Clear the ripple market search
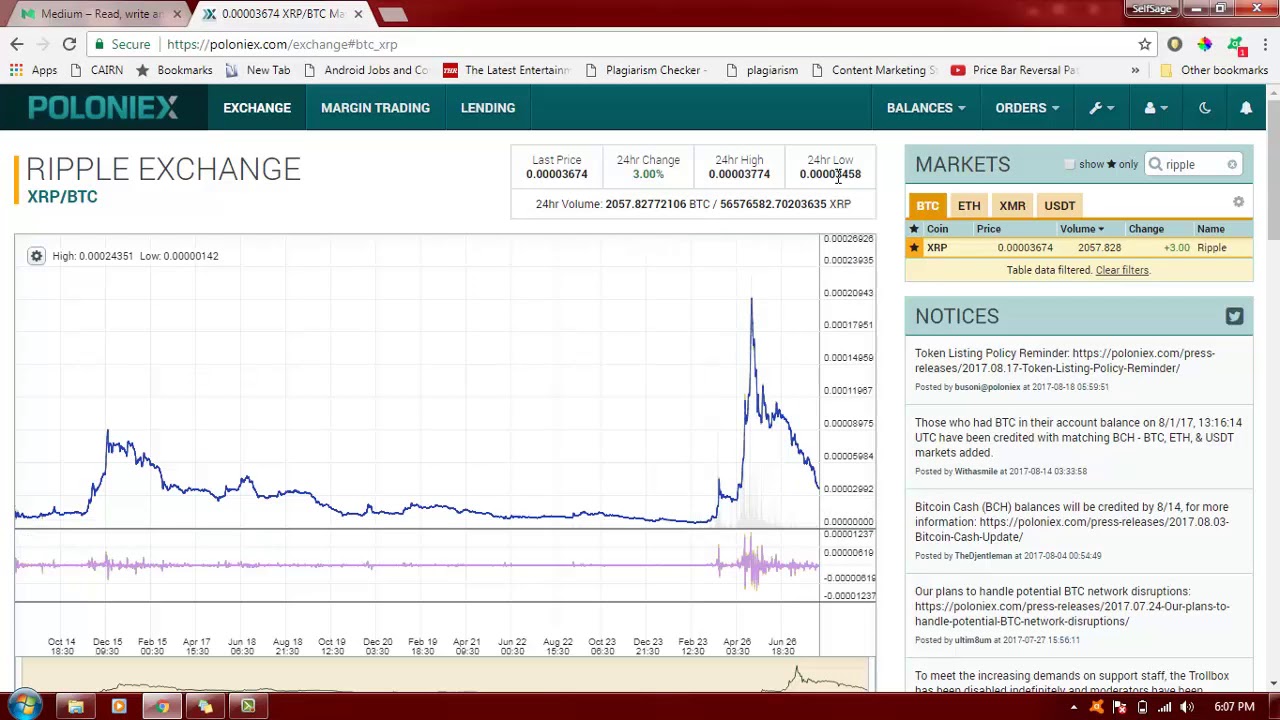This screenshot has height=720, width=1280. [x=1232, y=165]
